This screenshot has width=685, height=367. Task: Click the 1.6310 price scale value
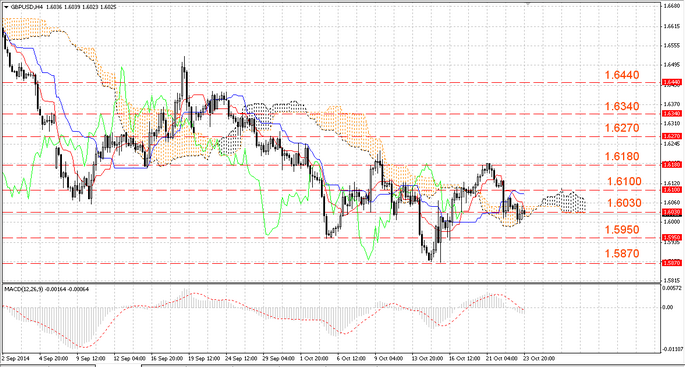671,124
